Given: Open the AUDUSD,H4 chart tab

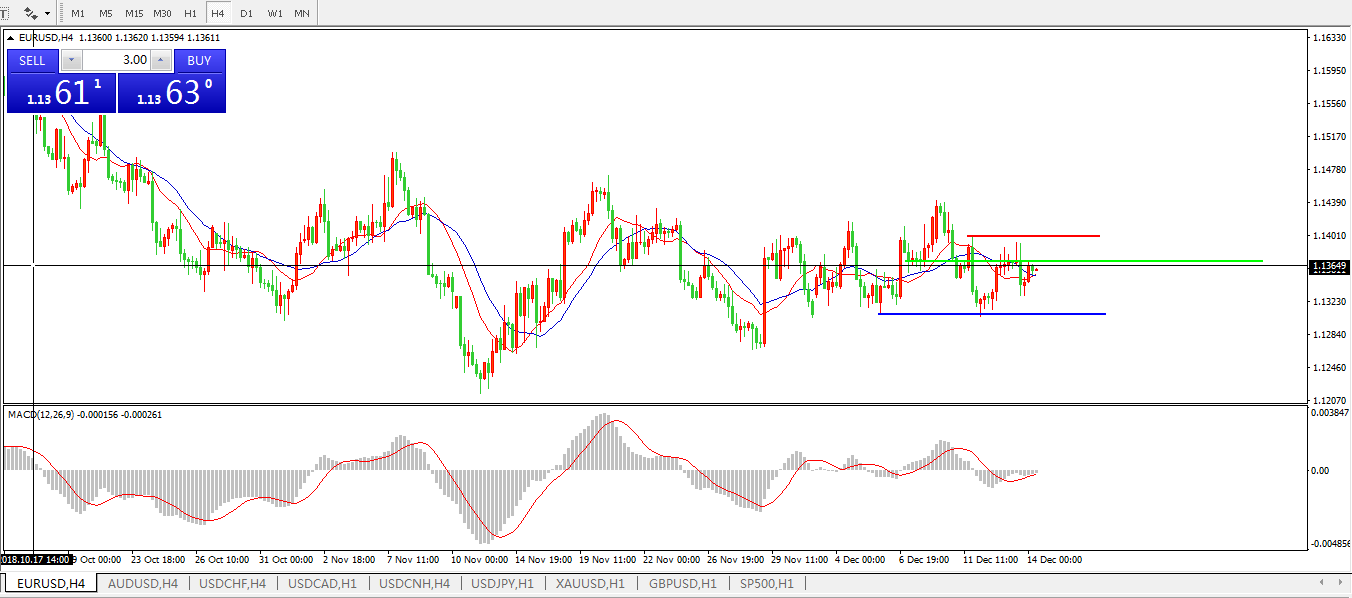Looking at the screenshot, I should pyautogui.click(x=142, y=583).
